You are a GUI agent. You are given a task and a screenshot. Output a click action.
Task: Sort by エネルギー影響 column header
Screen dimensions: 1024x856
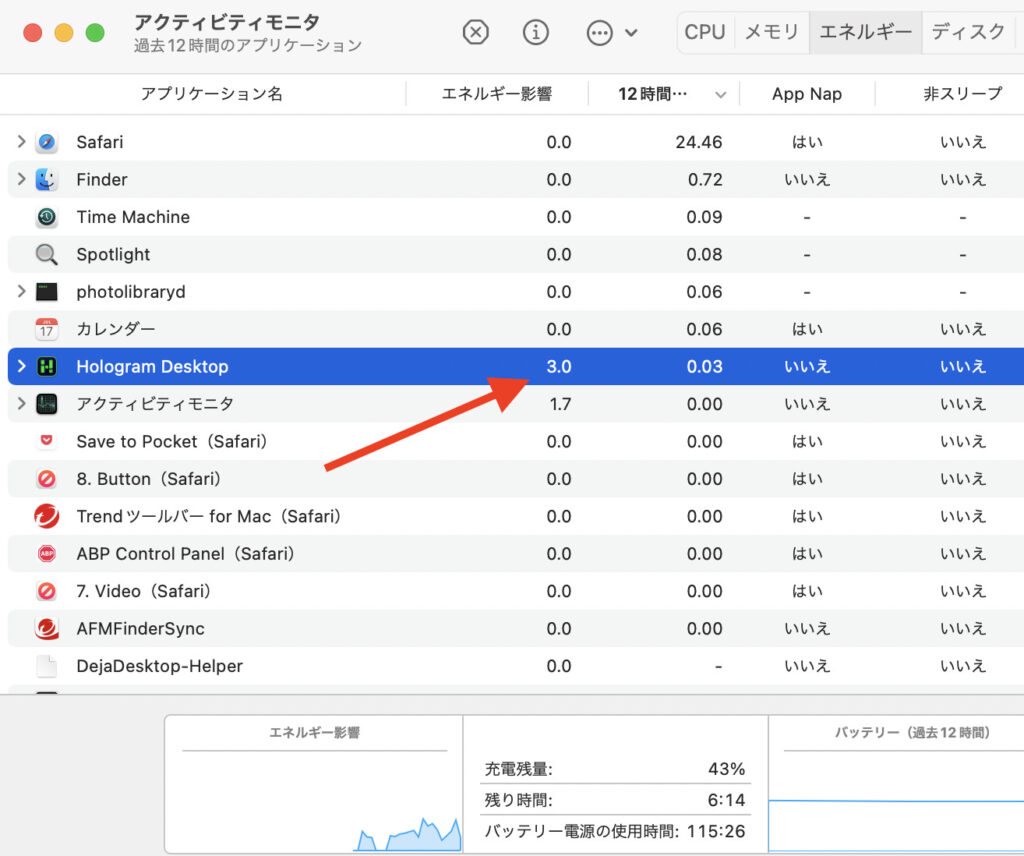[497, 94]
